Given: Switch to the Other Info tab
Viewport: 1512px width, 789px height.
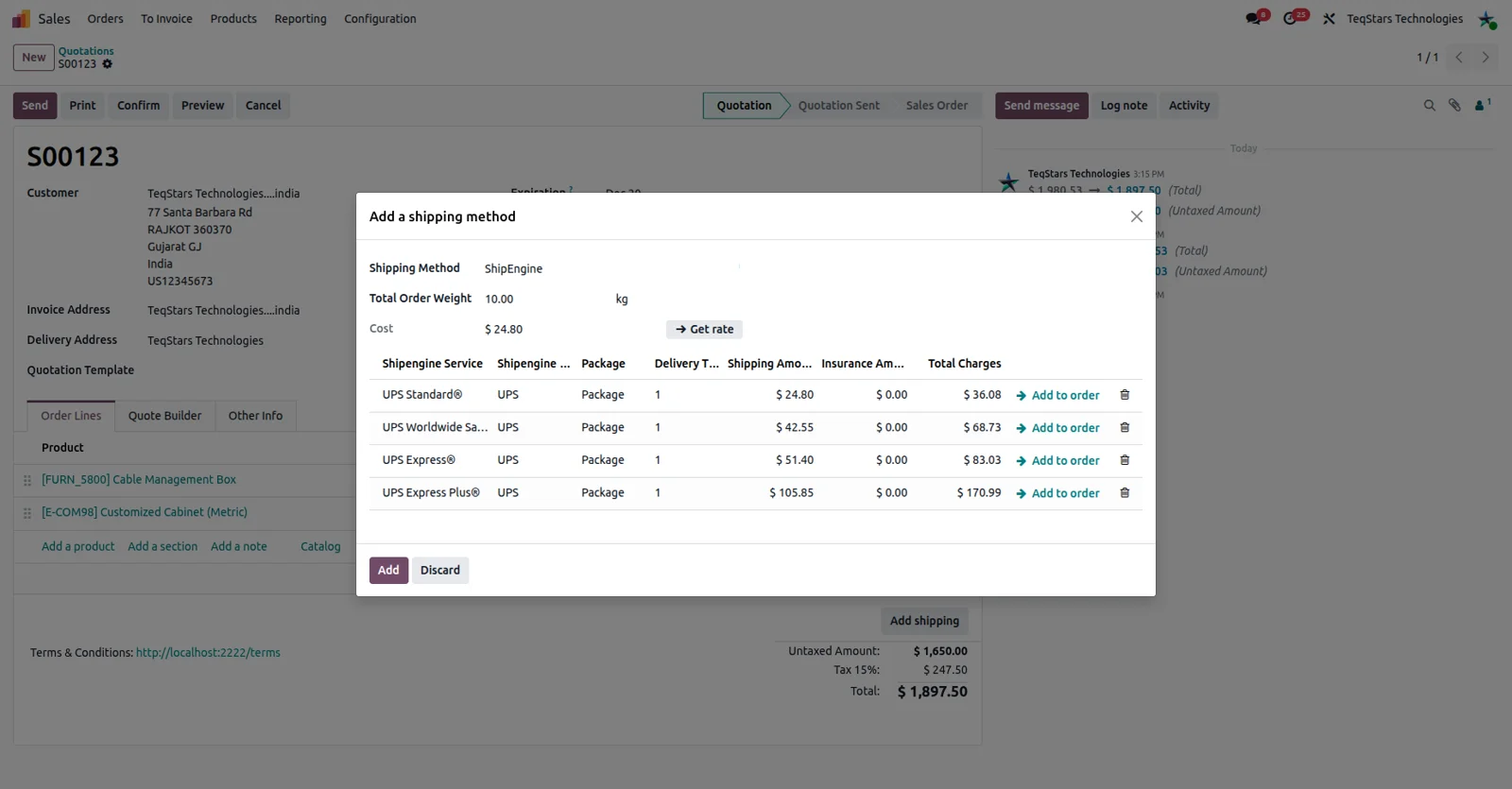Looking at the screenshot, I should coord(255,416).
